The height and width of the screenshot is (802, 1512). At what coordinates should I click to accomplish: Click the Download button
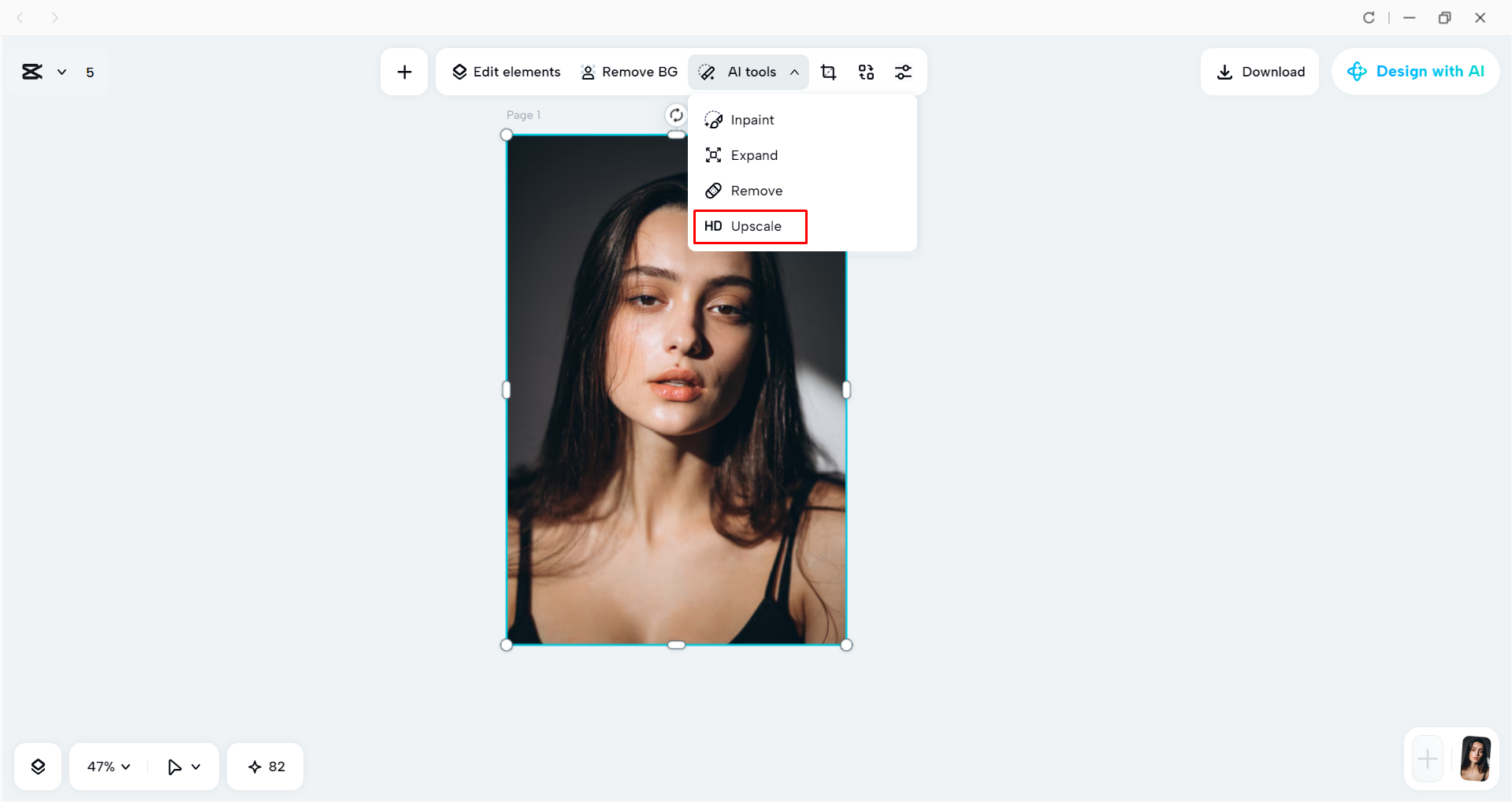[1259, 71]
